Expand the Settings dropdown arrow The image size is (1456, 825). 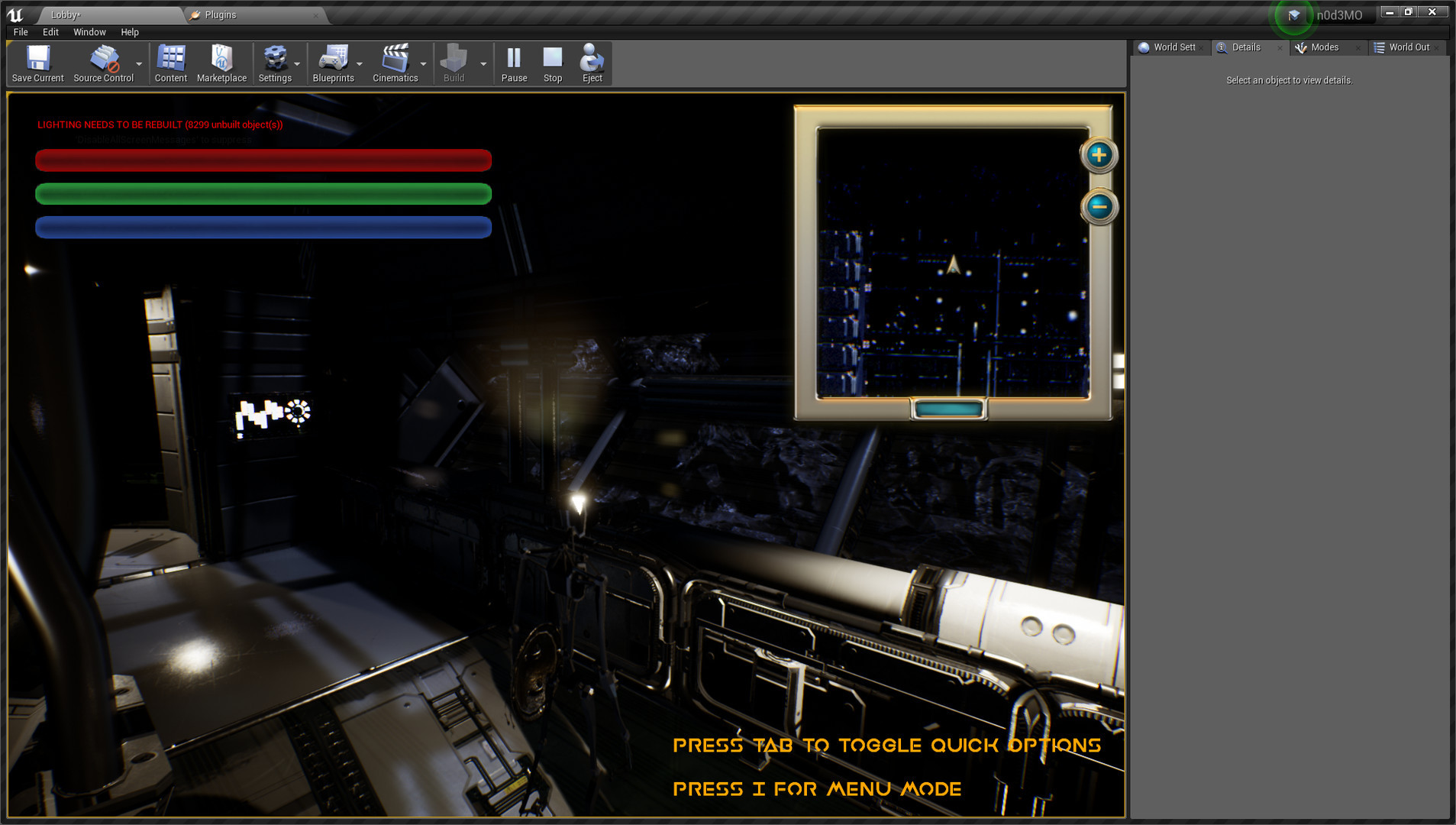click(x=297, y=64)
